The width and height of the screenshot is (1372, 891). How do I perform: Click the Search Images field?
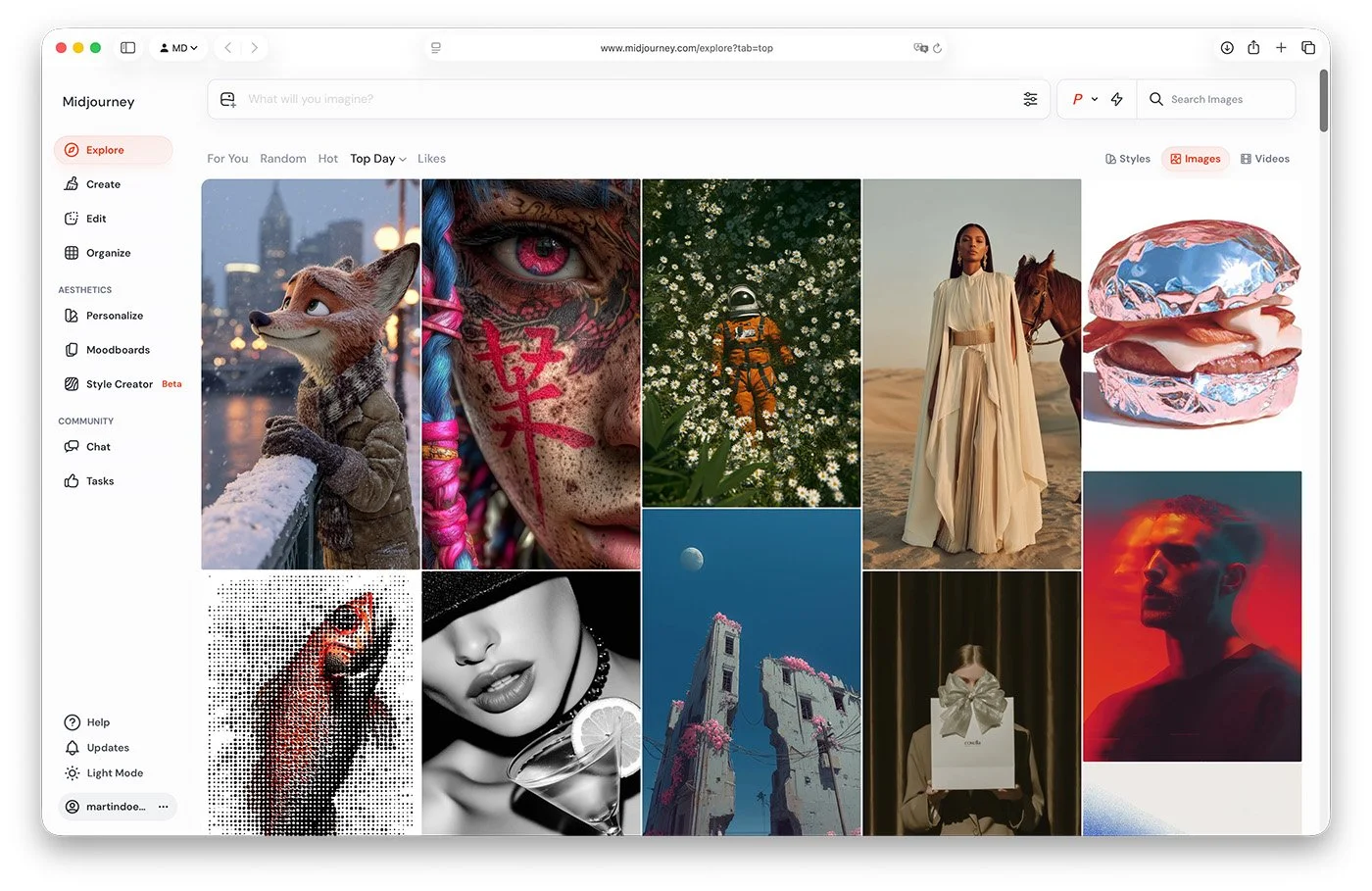tap(1216, 99)
